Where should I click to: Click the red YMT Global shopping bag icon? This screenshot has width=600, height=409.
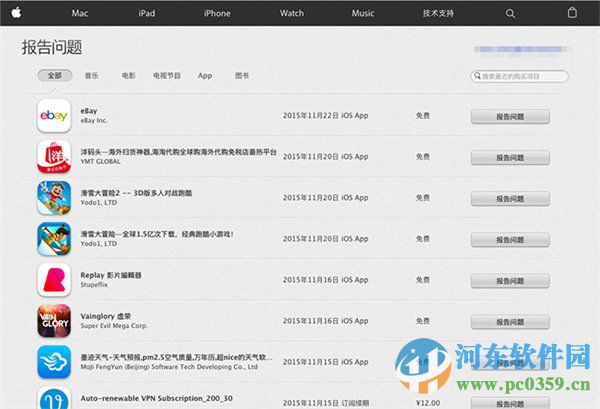click(54, 156)
